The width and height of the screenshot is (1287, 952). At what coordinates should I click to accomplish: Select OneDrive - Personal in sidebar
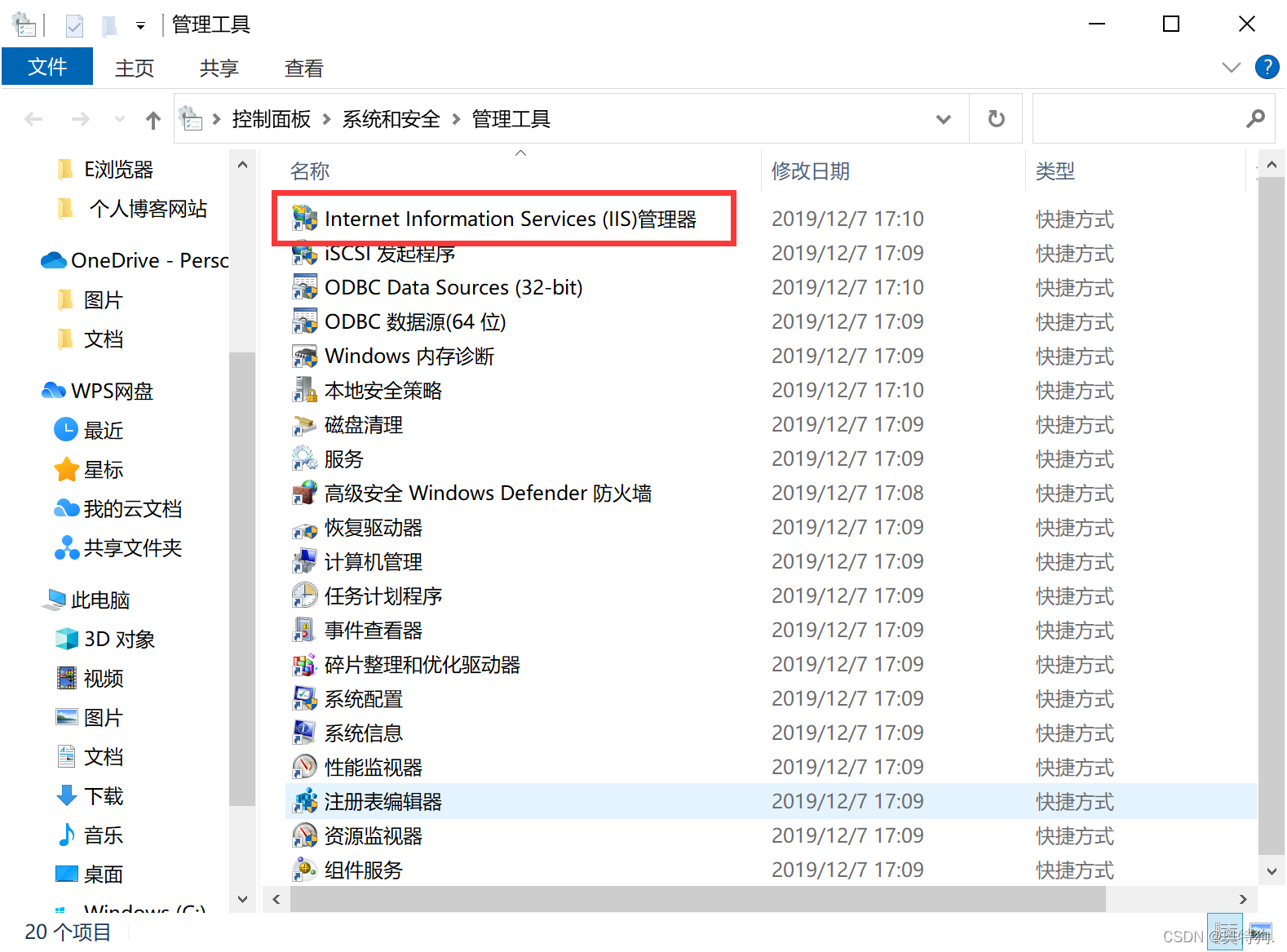[x=135, y=260]
